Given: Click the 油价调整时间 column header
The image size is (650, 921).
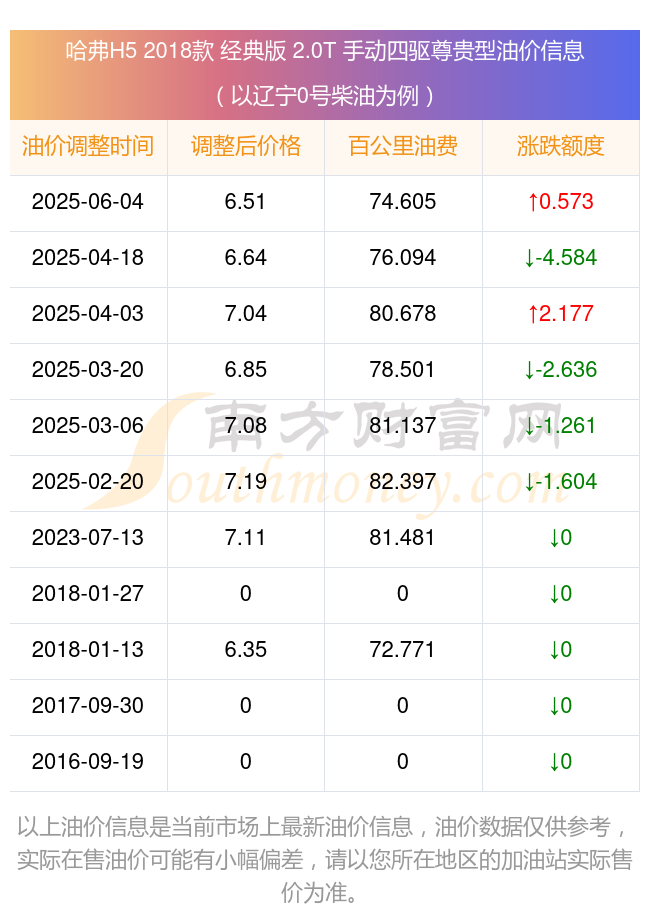Looking at the screenshot, I should click(88, 147).
